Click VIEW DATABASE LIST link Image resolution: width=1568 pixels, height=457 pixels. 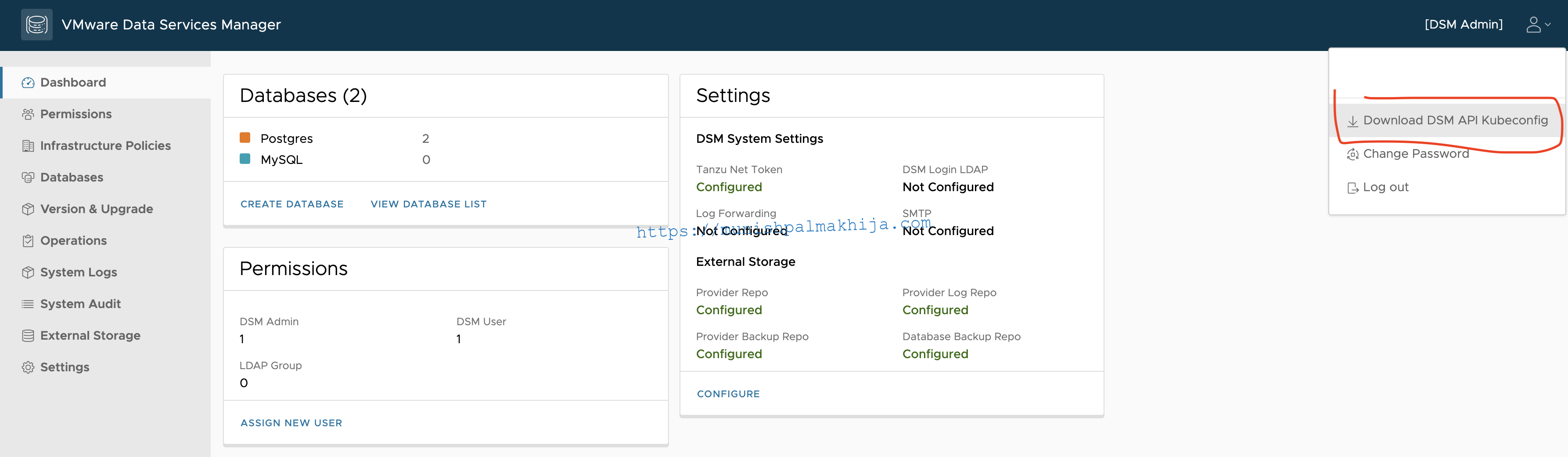(x=428, y=204)
